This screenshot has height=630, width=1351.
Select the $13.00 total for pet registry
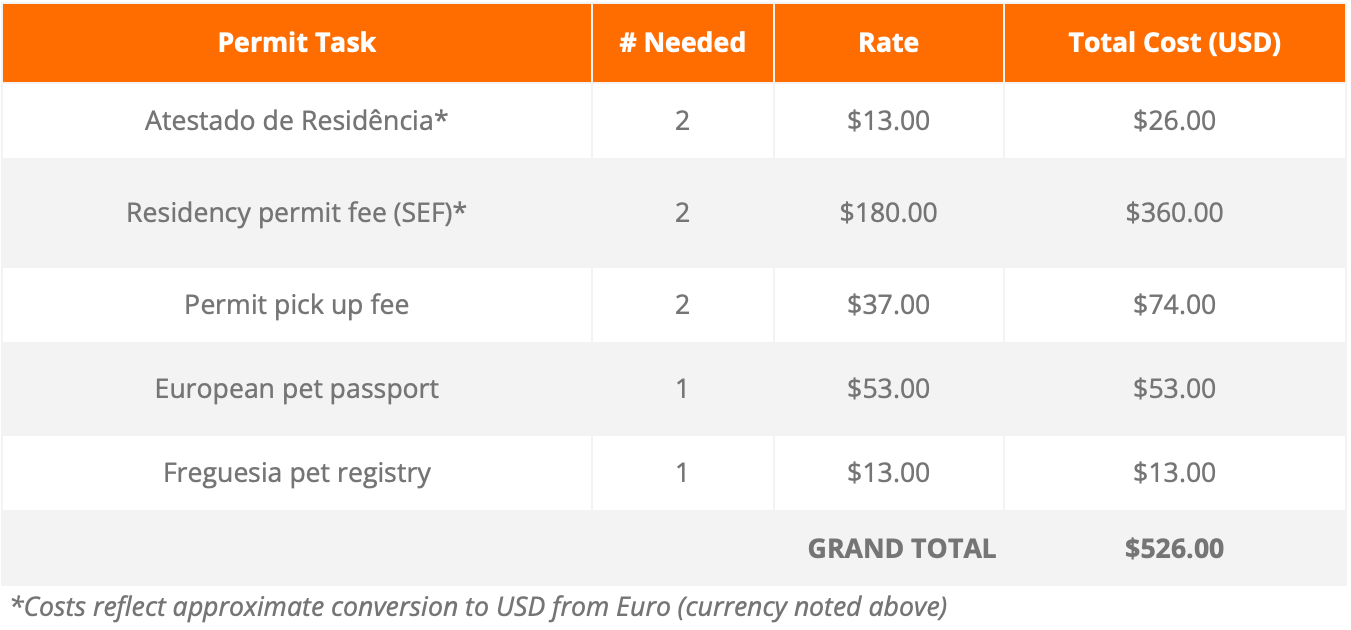[x=1175, y=472]
